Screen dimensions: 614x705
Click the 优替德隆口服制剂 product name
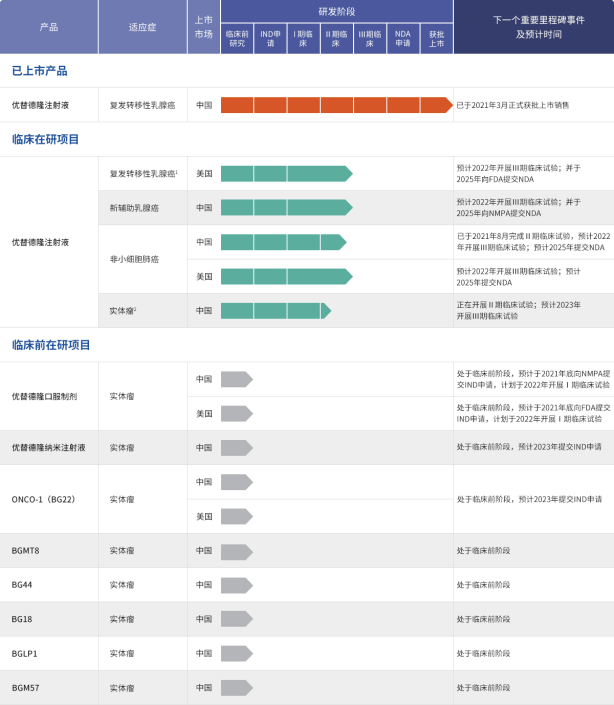pos(44,396)
